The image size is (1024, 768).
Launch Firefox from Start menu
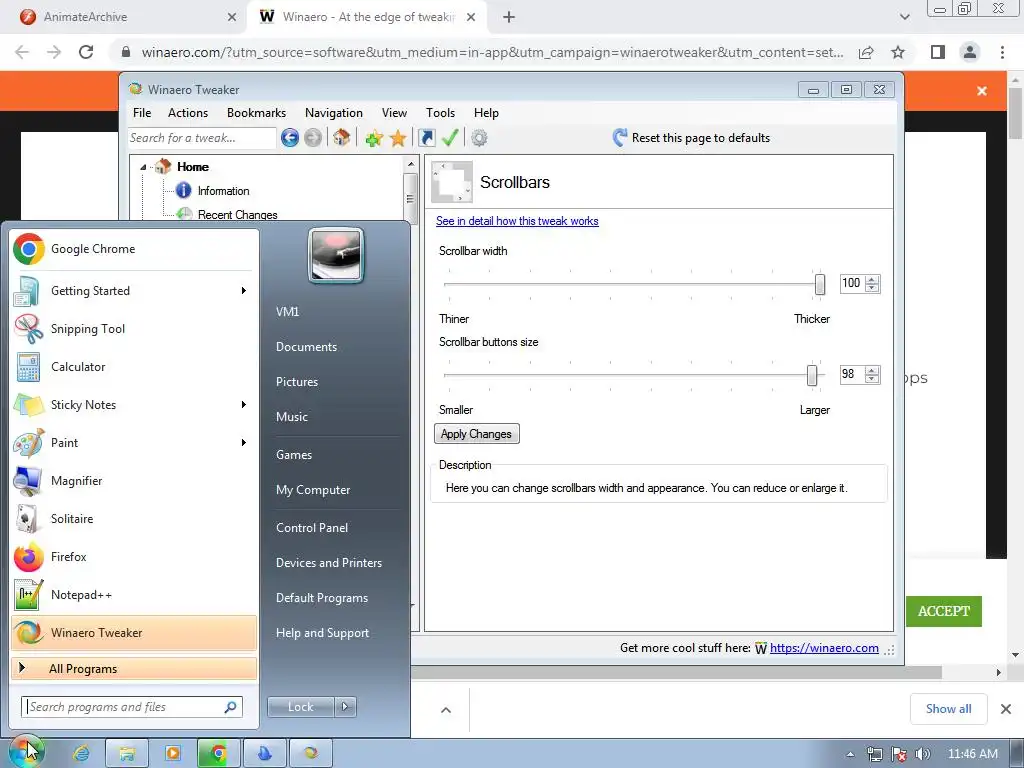(133, 556)
